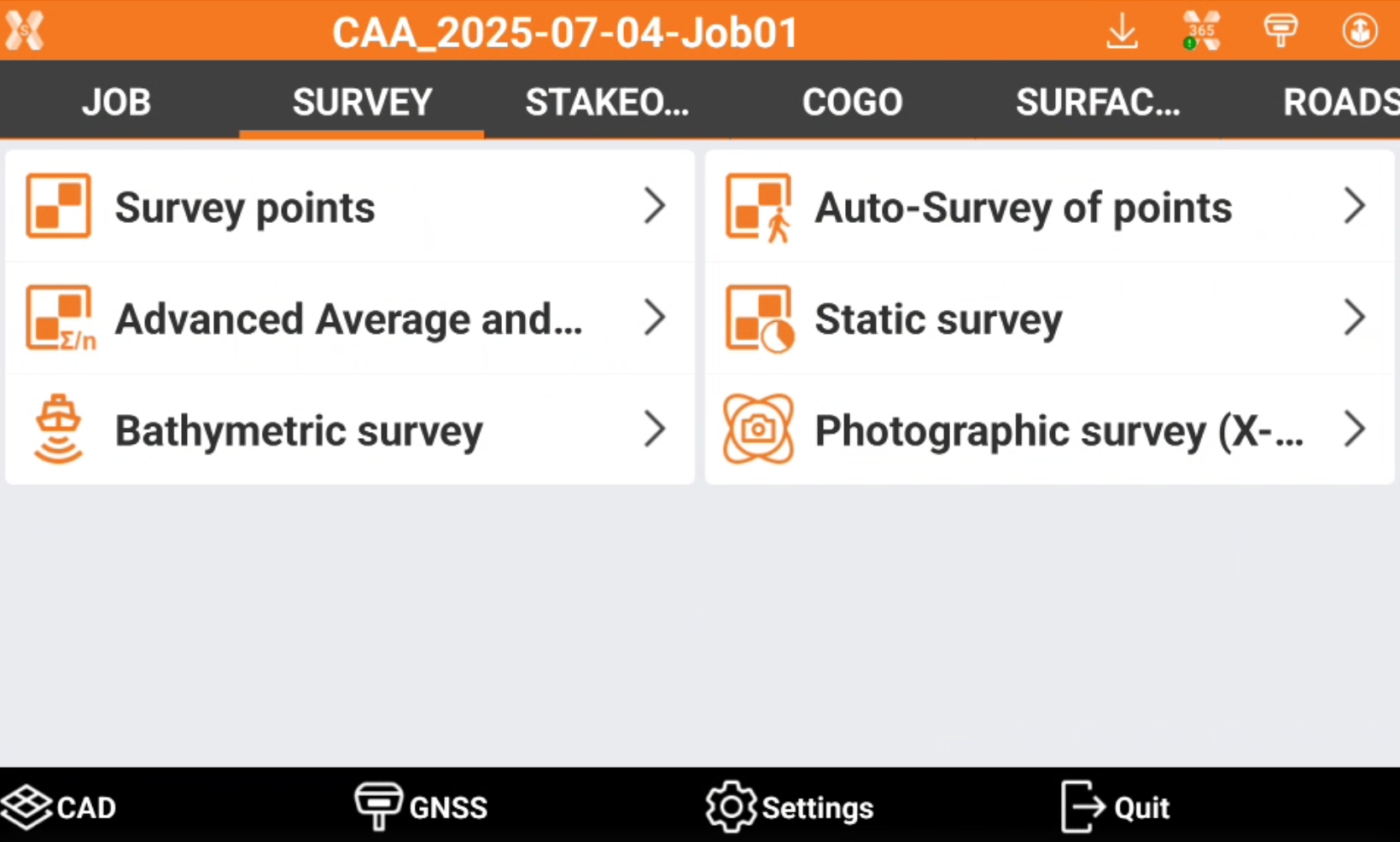This screenshot has width=1400, height=842.
Task: Tap the GNSS receiver icon in header
Action: [1280, 32]
